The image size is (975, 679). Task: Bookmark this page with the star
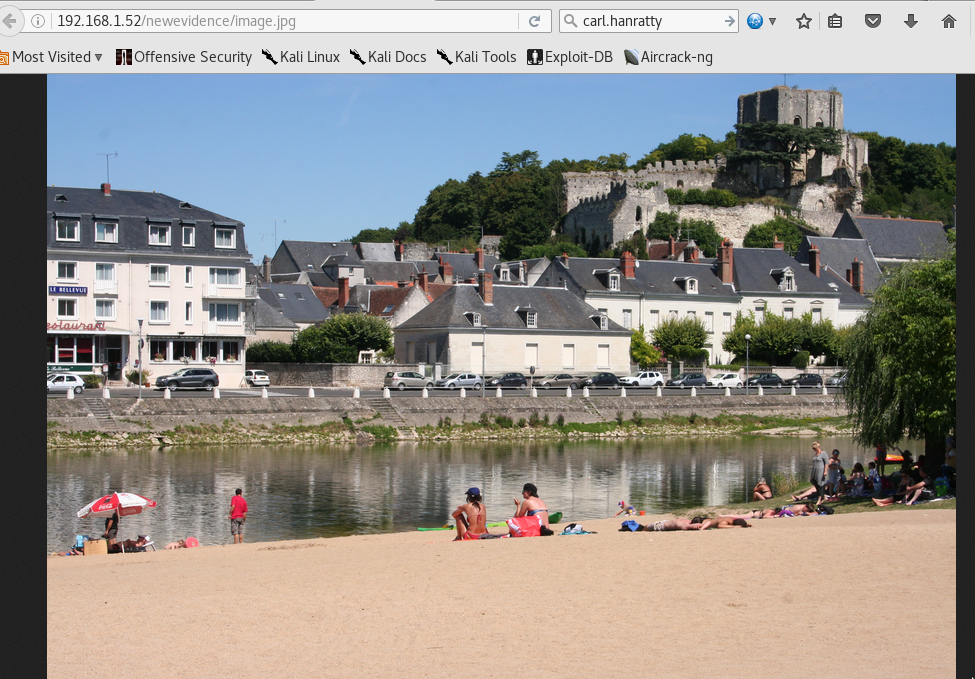pyautogui.click(x=803, y=21)
